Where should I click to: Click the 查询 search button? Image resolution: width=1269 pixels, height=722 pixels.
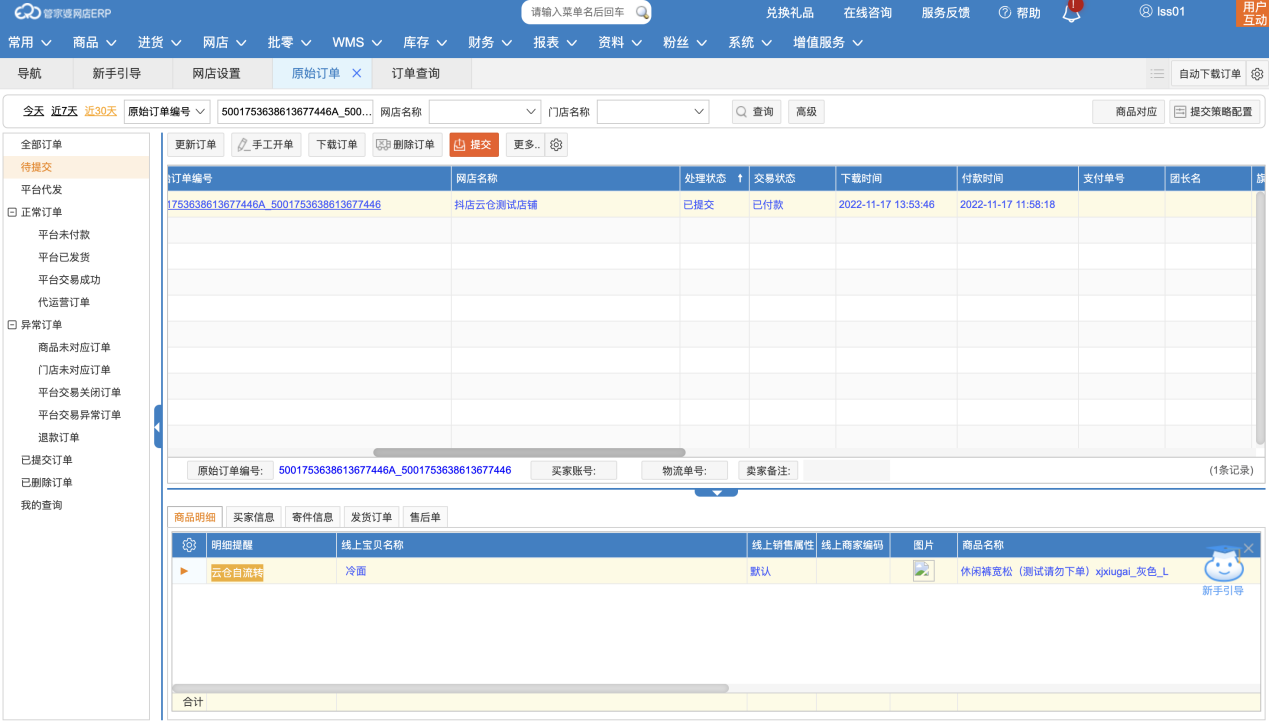[756, 112]
